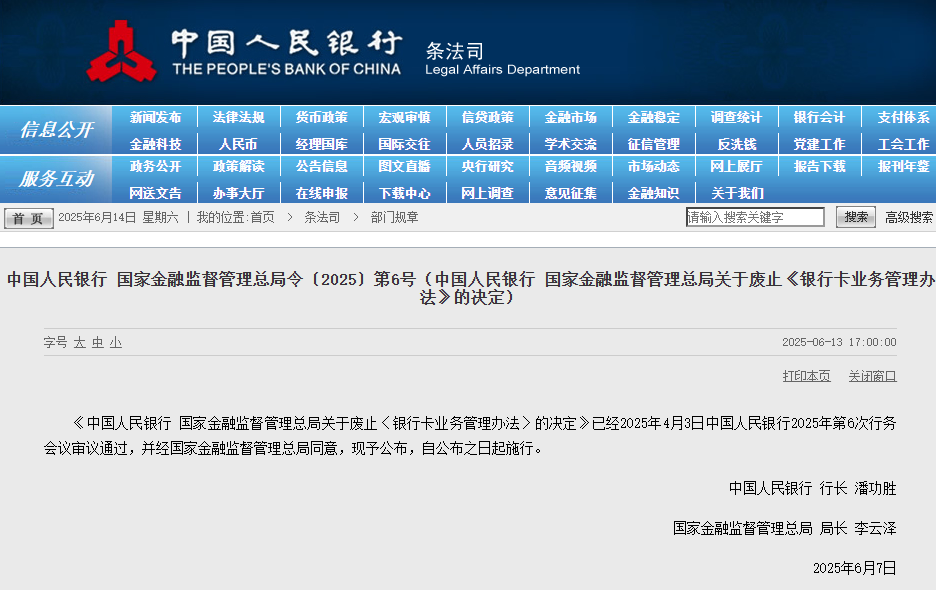Viewport: 936px width, 590px height.
Task: Visit 网上展厅 page
Action: point(736,167)
